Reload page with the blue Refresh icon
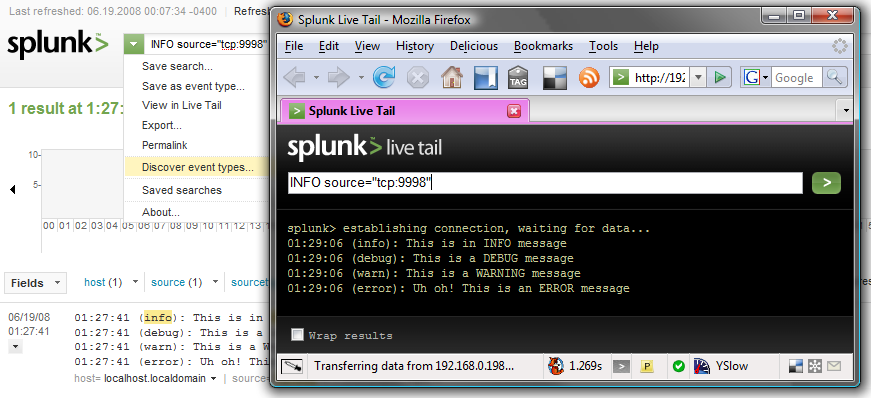Viewport: 871px width, 398px height. click(383, 77)
